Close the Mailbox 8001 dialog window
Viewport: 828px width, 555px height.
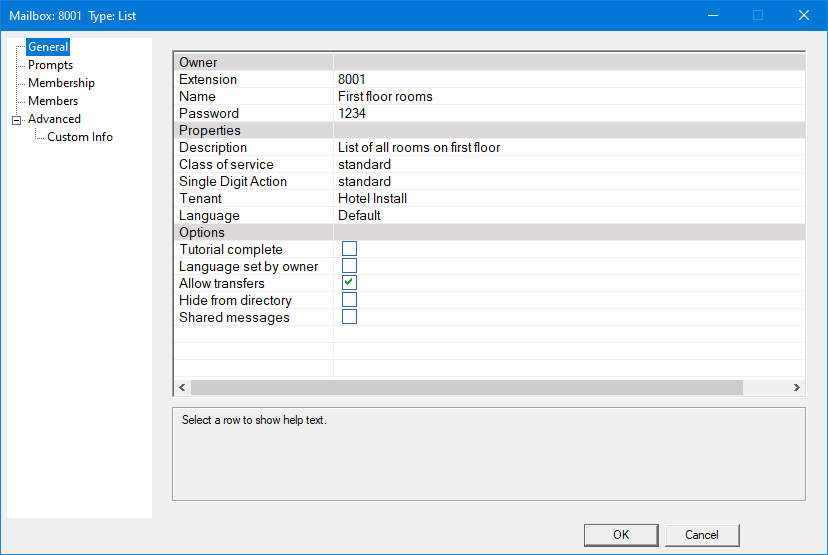coord(803,15)
